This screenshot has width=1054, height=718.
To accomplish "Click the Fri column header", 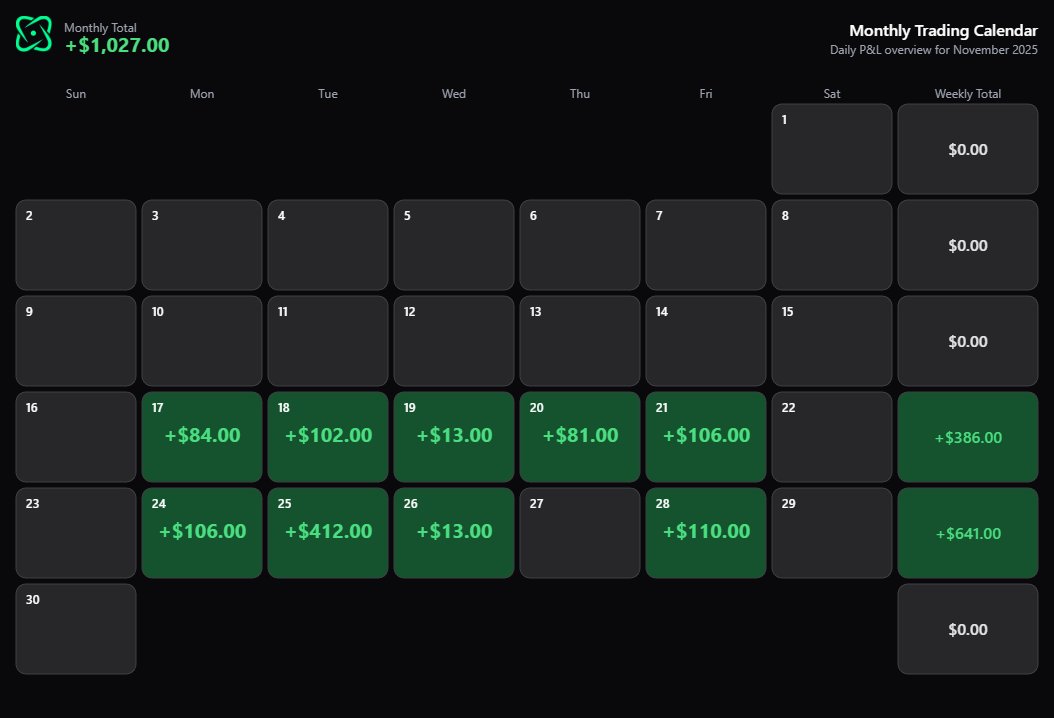I will (706, 94).
